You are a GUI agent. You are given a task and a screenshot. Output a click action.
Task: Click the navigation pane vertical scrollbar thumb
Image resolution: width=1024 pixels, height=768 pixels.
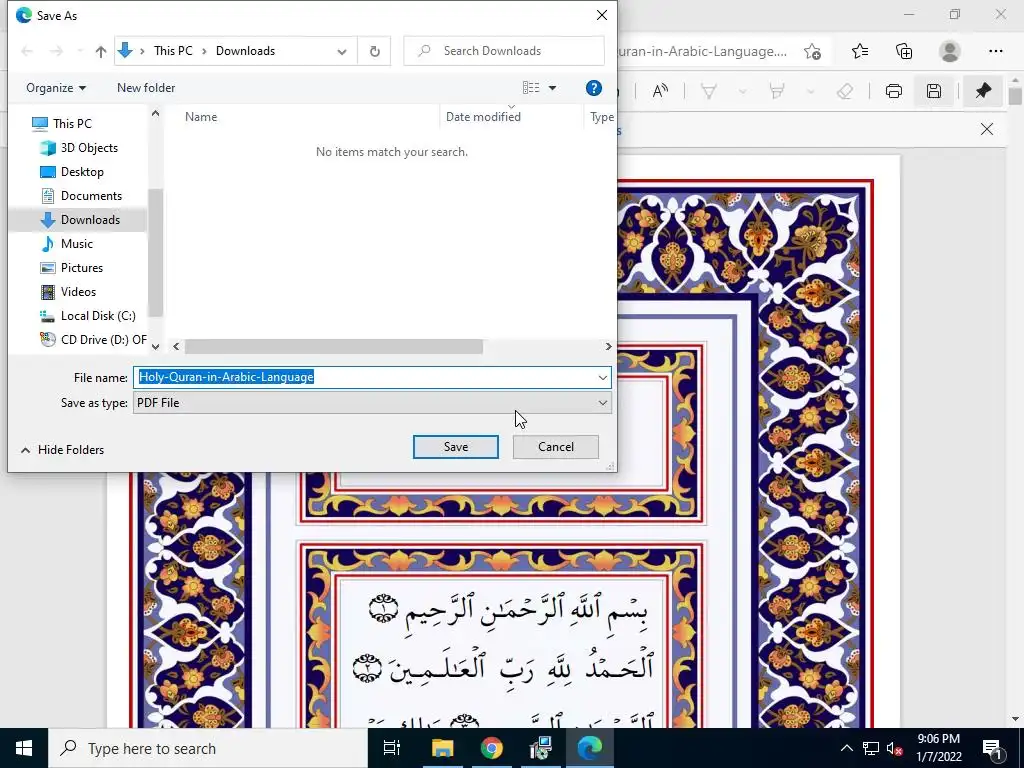[155, 253]
